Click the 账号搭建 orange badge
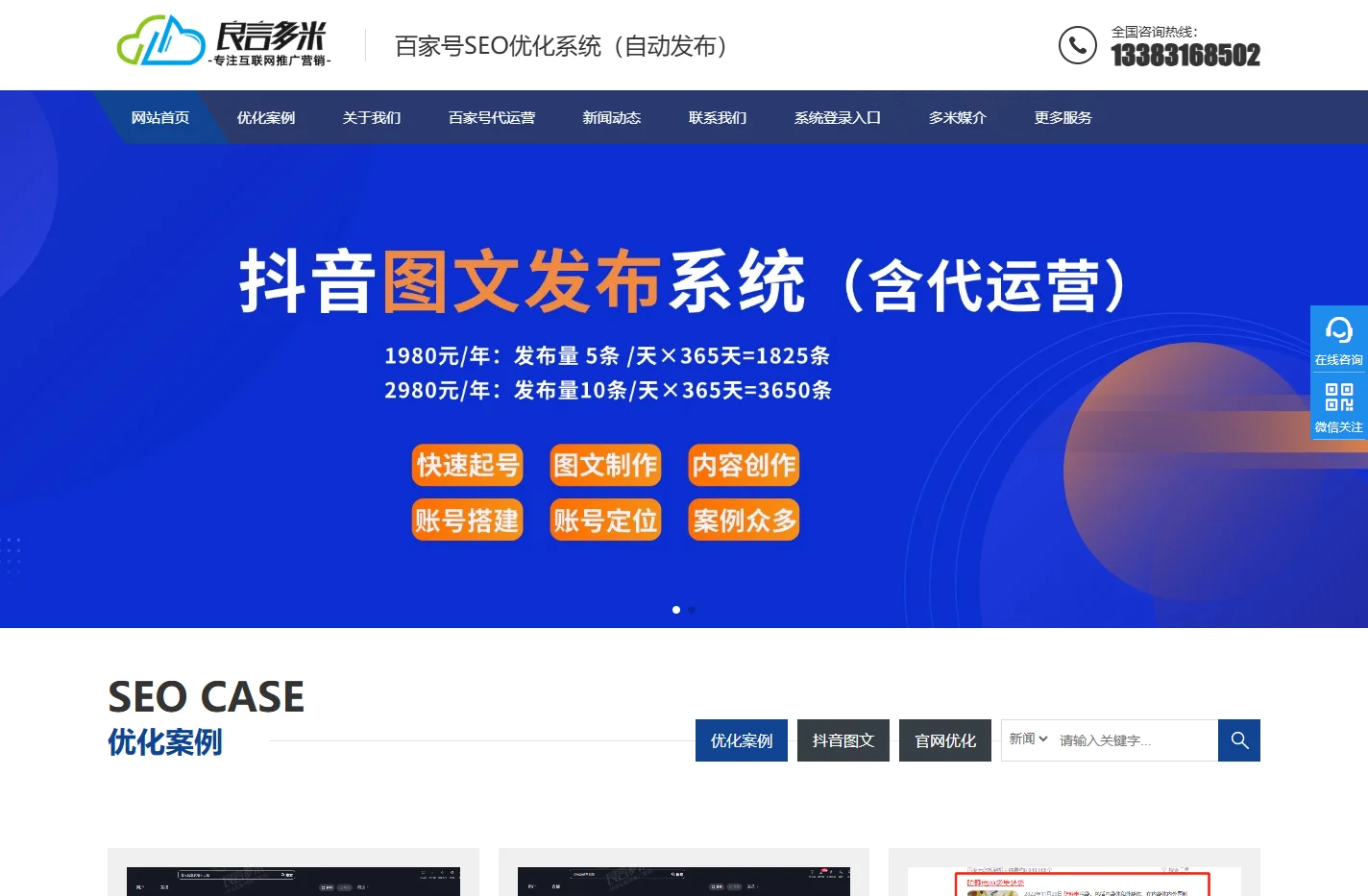This screenshot has height=896, width=1368. click(x=468, y=520)
